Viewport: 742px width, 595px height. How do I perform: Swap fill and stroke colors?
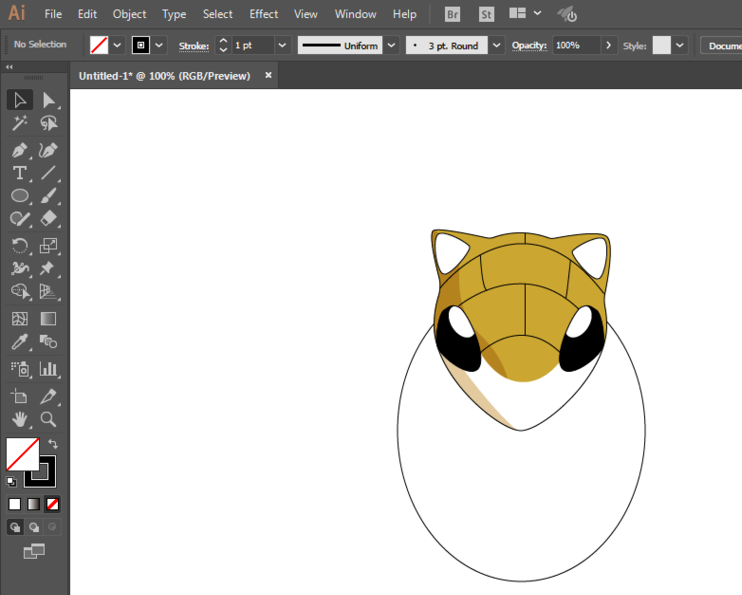(x=53, y=444)
